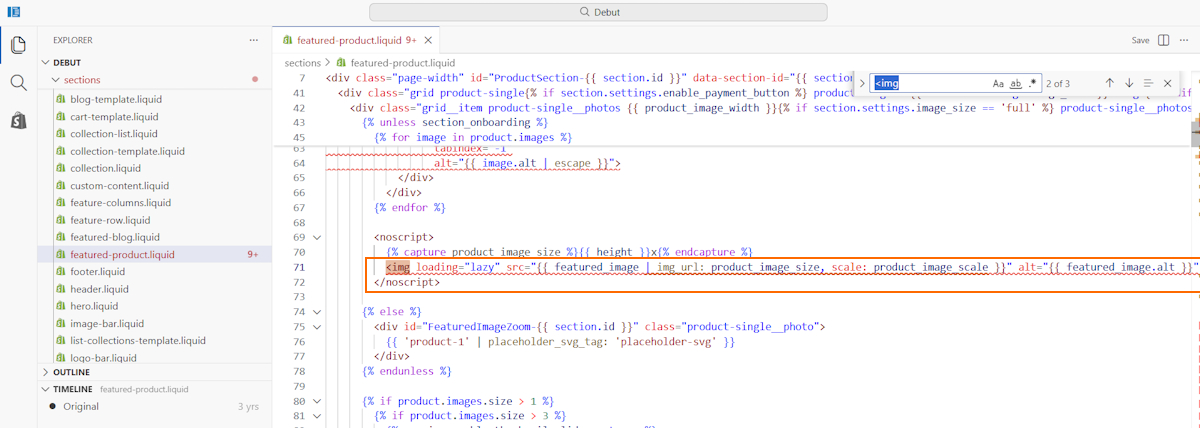Select featured-product.liquid in explorer tree

point(155,254)
